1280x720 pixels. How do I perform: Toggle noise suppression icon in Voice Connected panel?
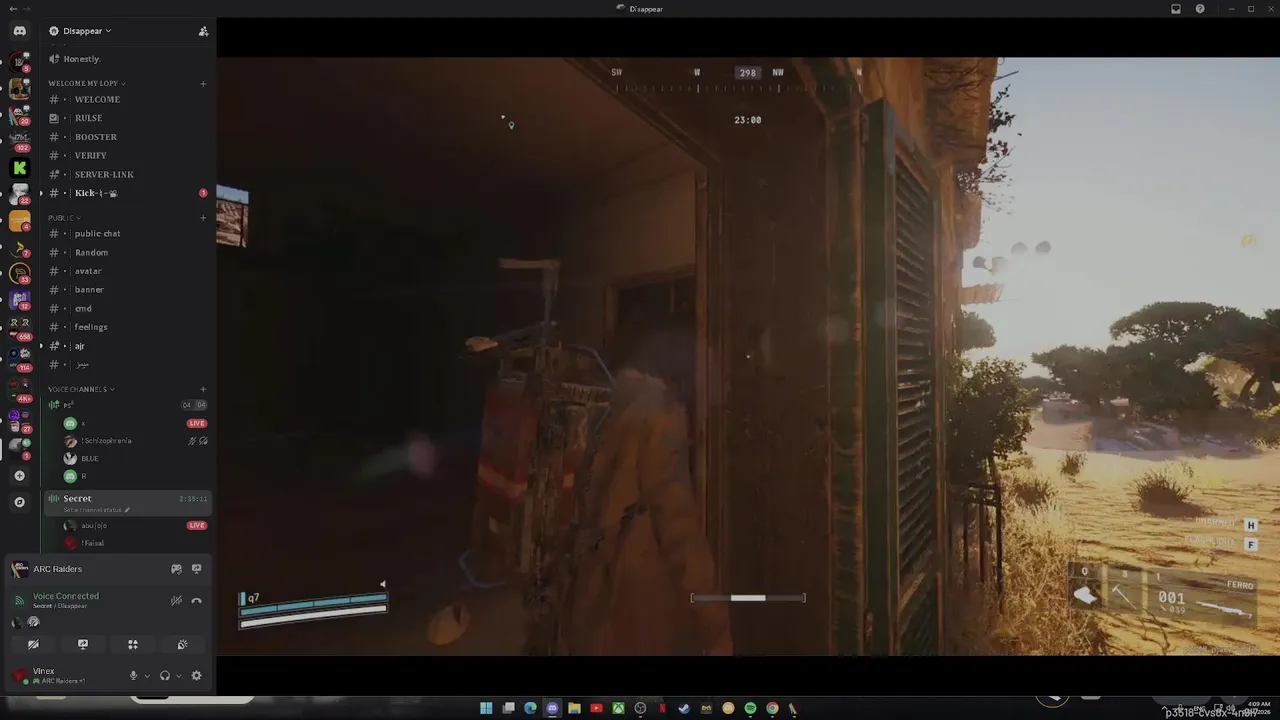click(176, 601)
